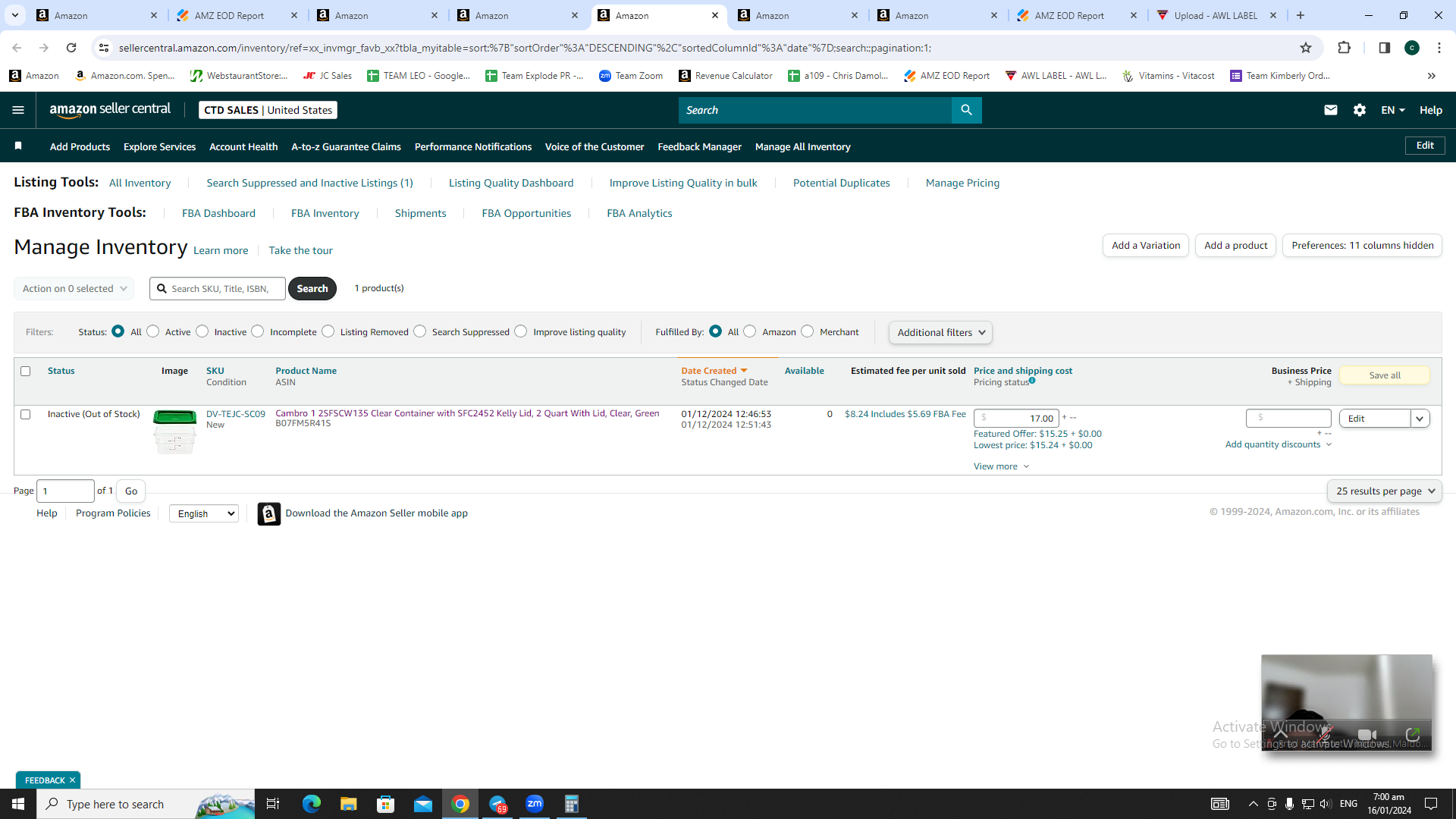The height and width of the screenshot is (819, 1456).
Task: Select Fulfilled By Merchant filter
Action: coord(808,331)
